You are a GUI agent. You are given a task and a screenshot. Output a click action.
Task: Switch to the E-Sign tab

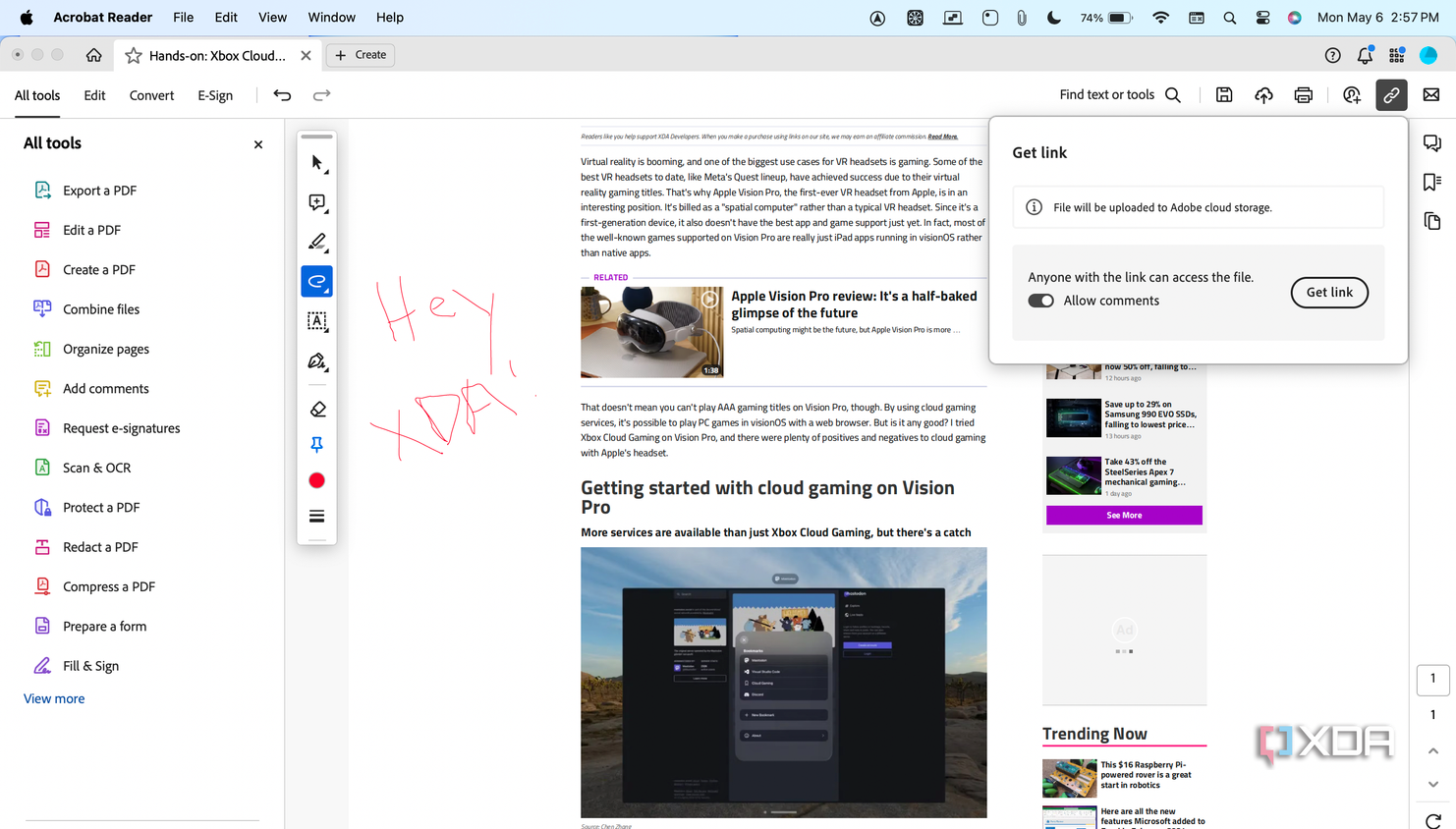(215, 95)
